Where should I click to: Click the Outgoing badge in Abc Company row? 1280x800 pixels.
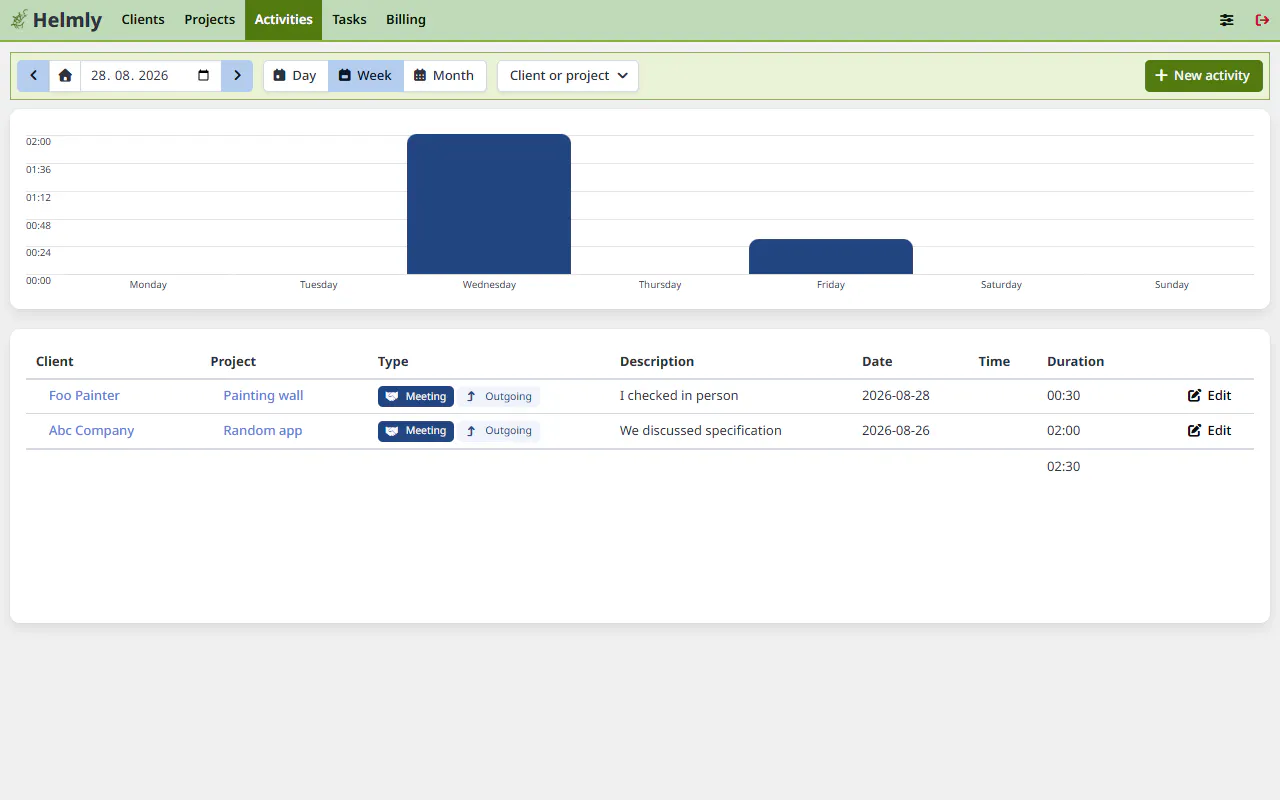click(499, 432)
